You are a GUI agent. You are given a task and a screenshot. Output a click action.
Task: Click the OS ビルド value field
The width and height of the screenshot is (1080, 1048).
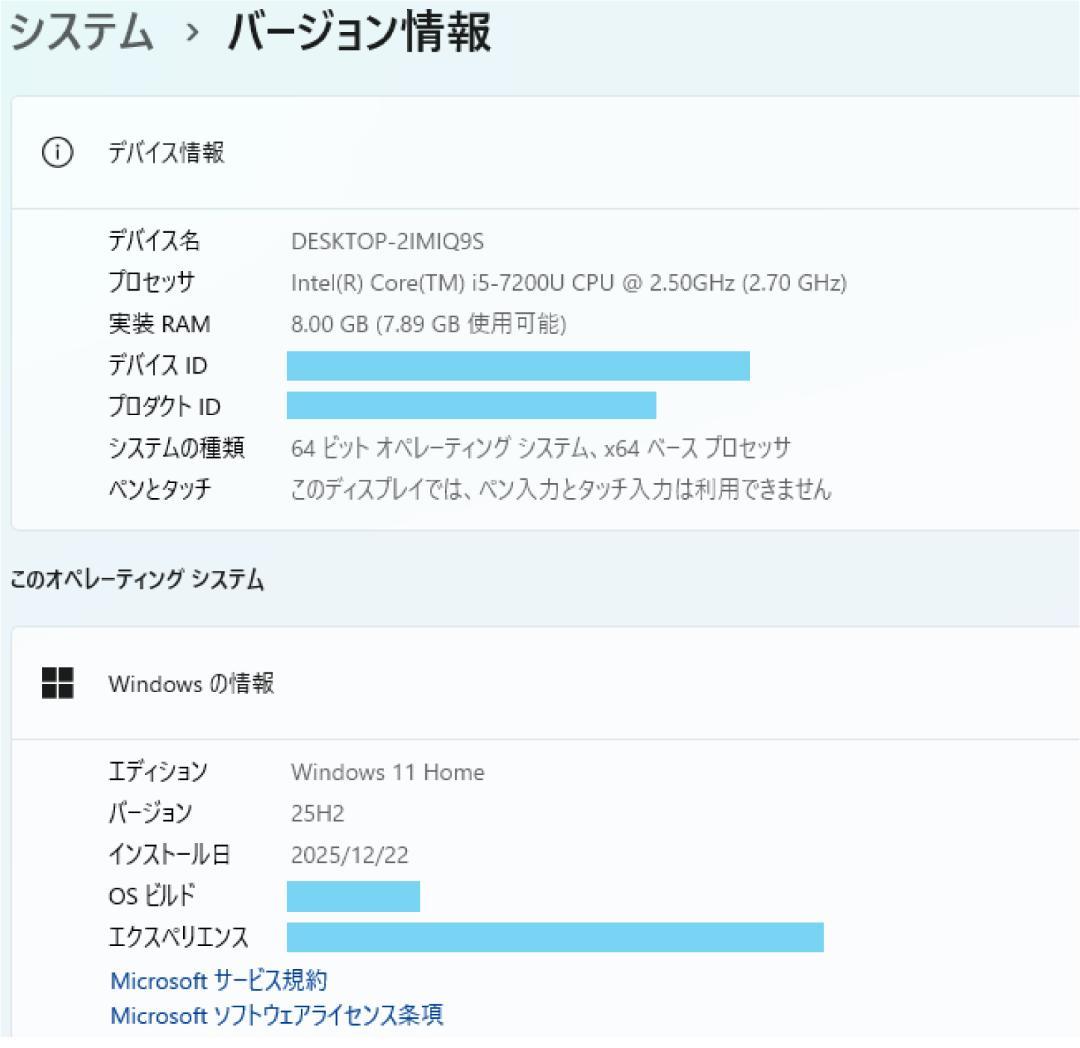pos(352,896)
